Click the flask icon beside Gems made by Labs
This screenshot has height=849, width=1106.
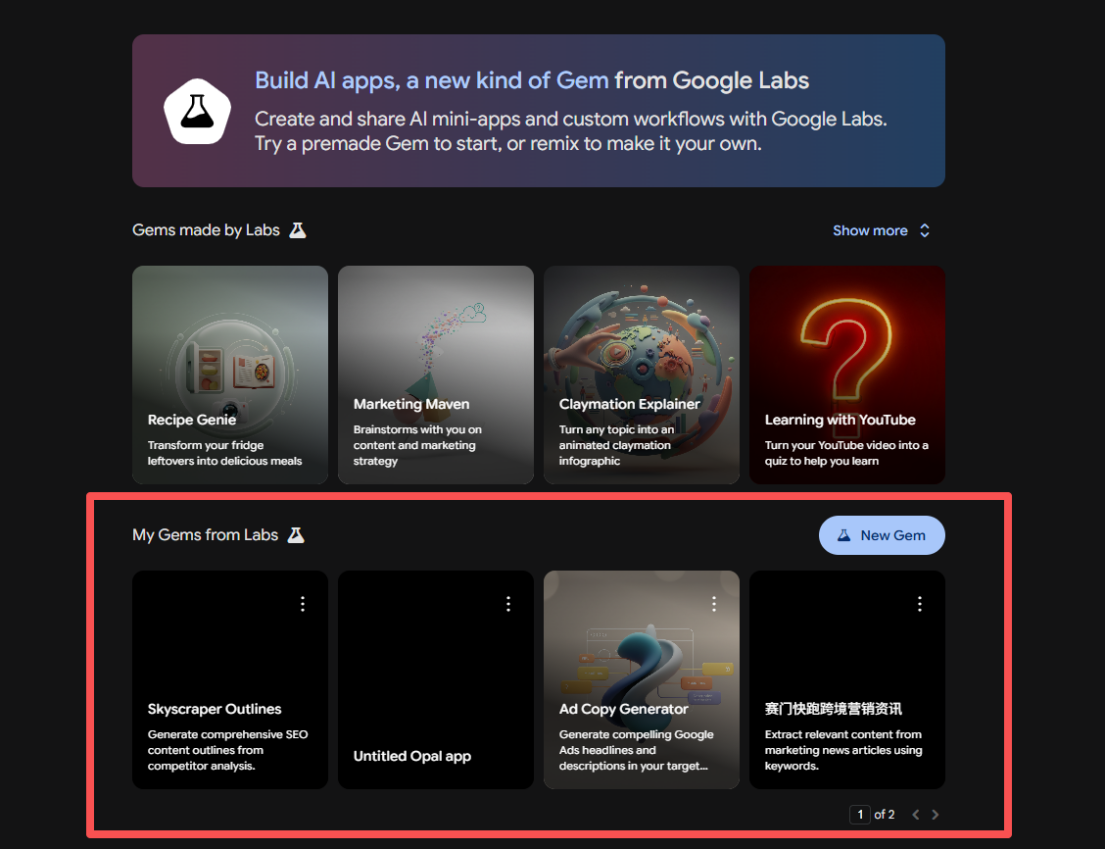[298, 231]
